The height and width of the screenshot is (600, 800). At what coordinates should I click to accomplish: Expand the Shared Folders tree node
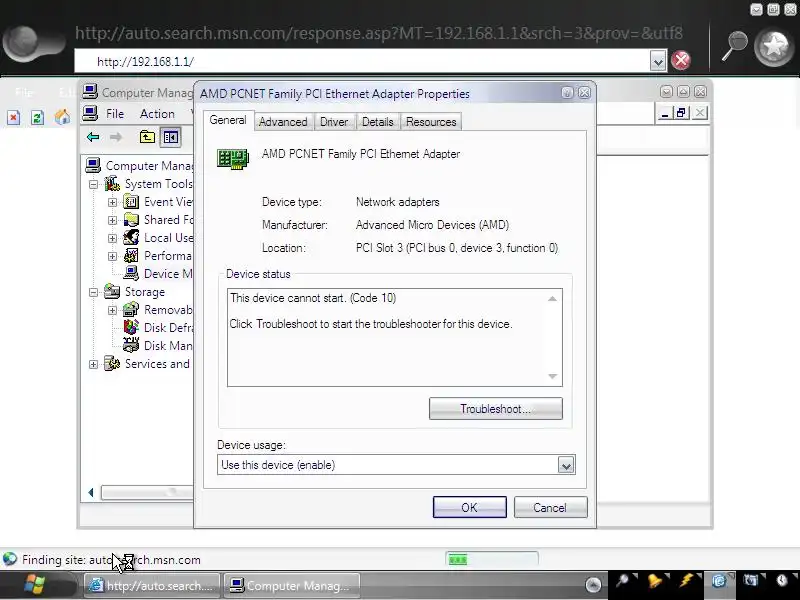click(x=112, y=220)
